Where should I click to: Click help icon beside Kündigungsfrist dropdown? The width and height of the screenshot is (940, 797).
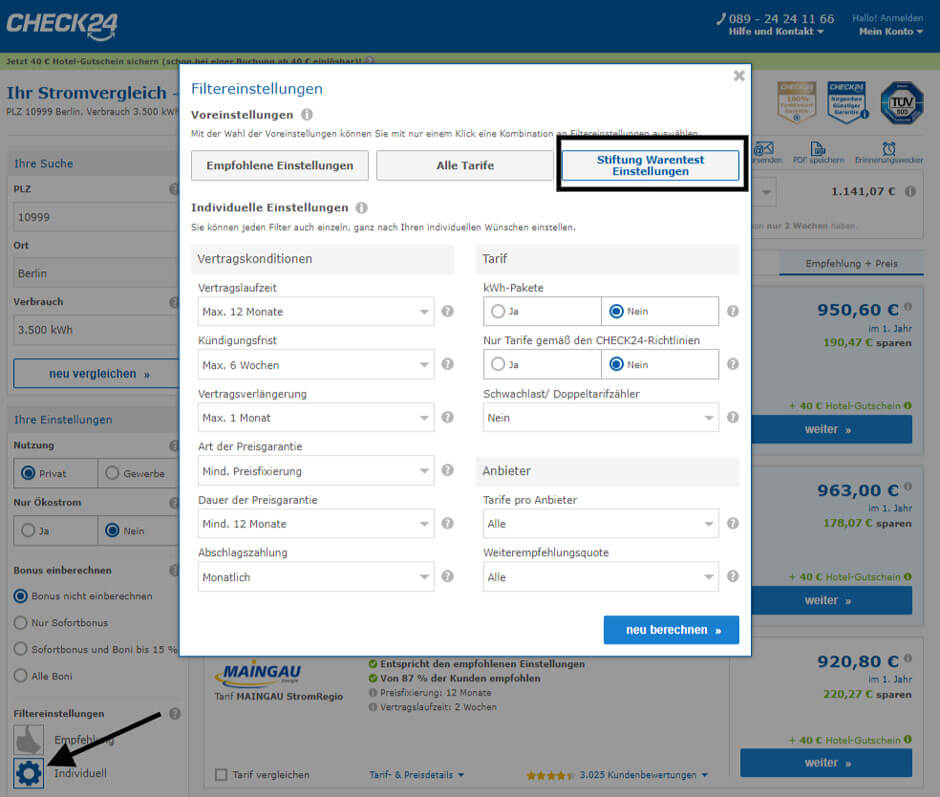(x=447, y=364)
